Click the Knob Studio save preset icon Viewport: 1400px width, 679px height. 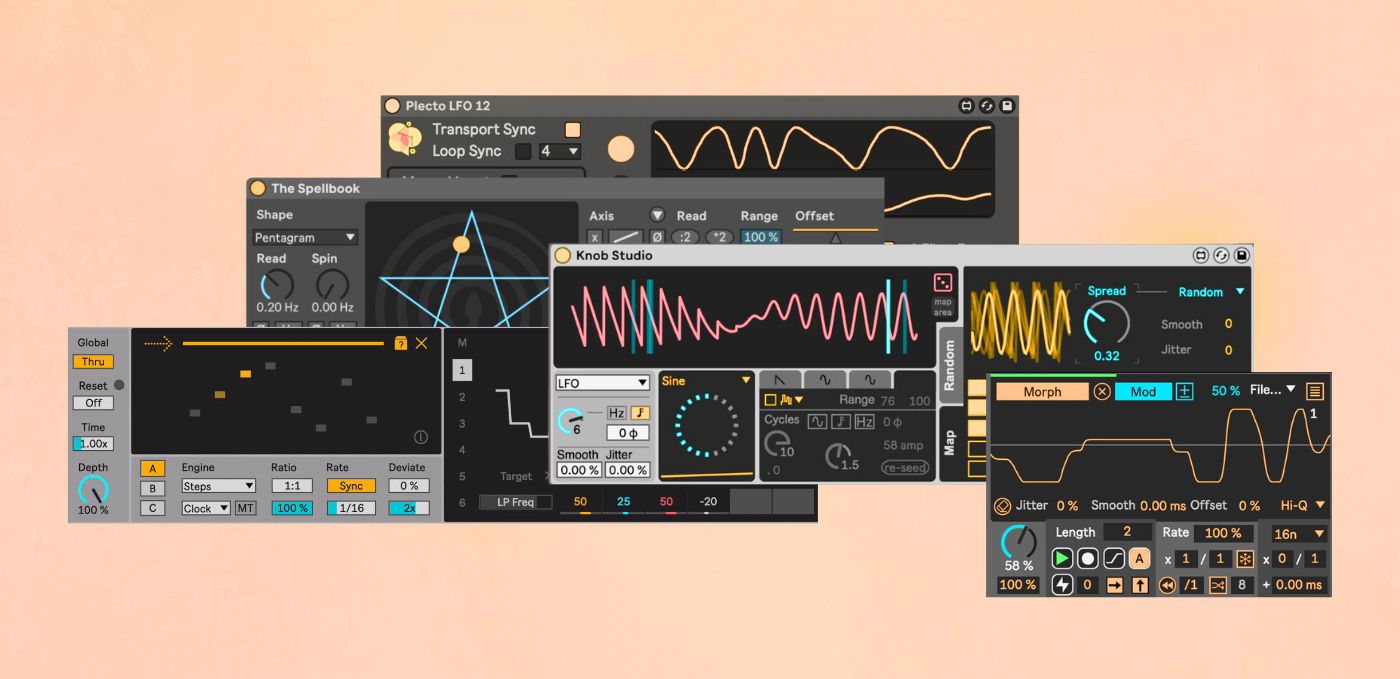1242,256
